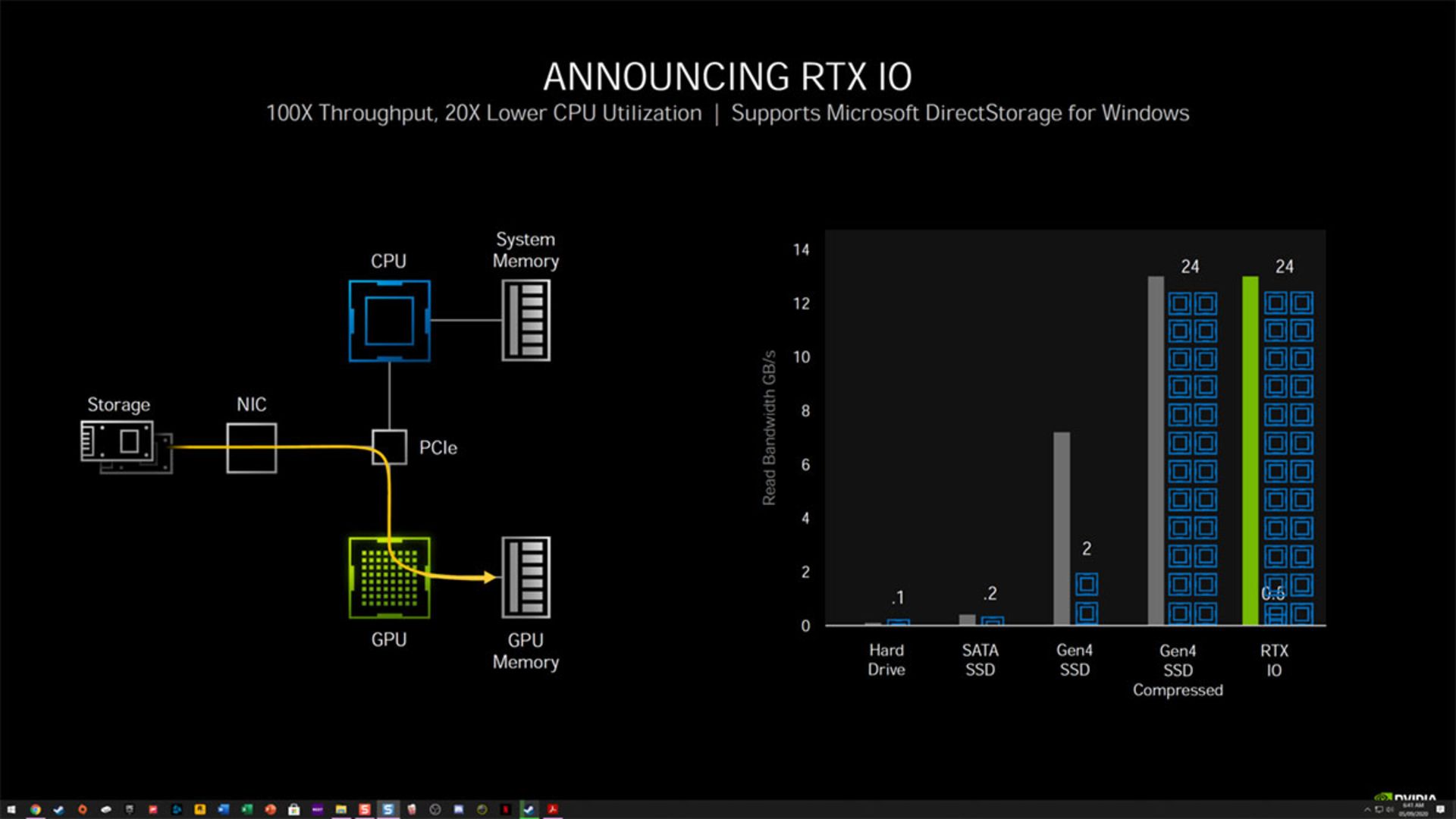The width and height of the screenshot is (1456, 819).
Task: Open the purple app icon in taskbar
Action: tap(317, 809)
